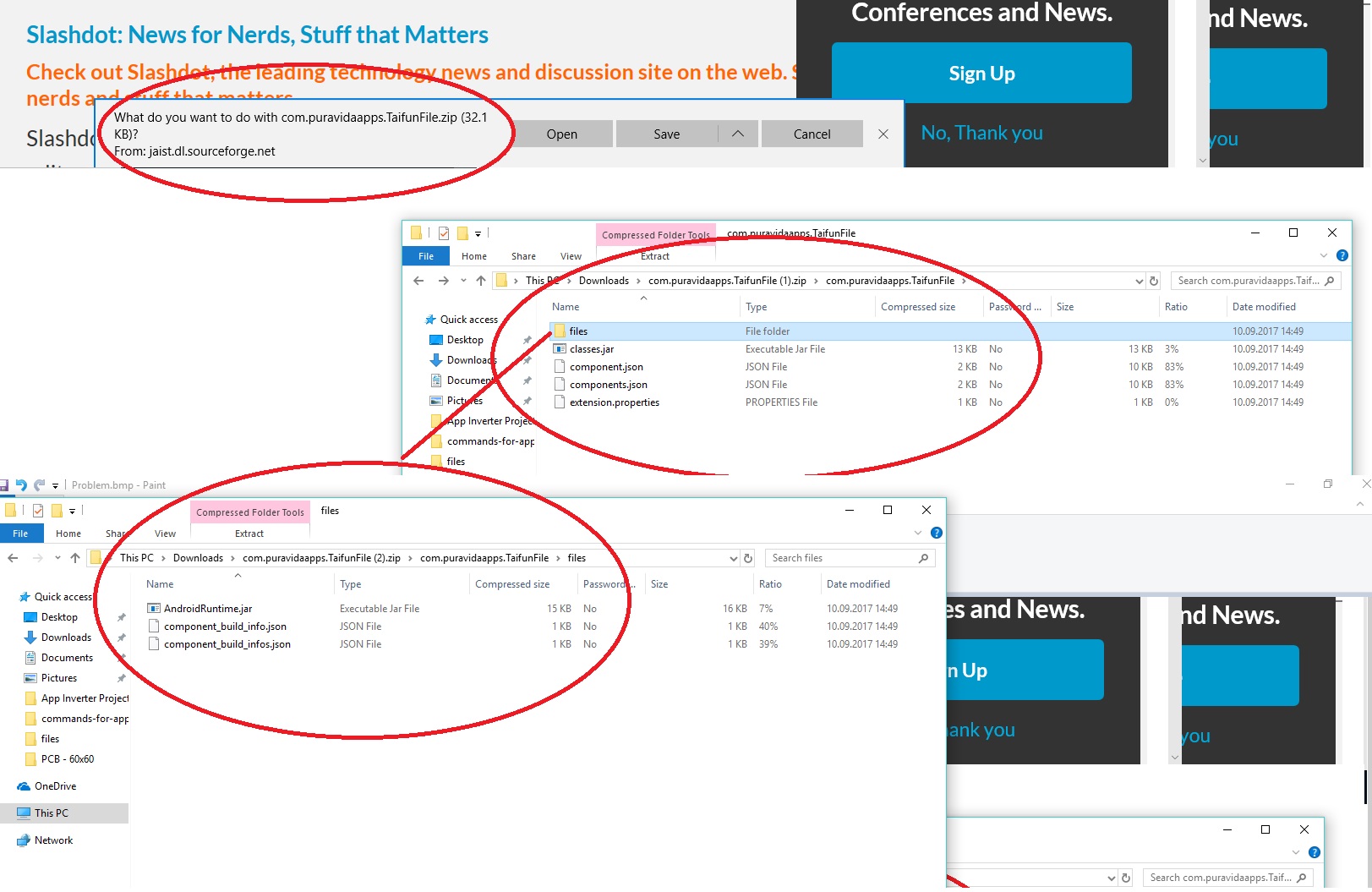Open Documents in the files window sidebar
This screenshot has width=1372, height=892.
pyautogui.click(x=67, y=658)
